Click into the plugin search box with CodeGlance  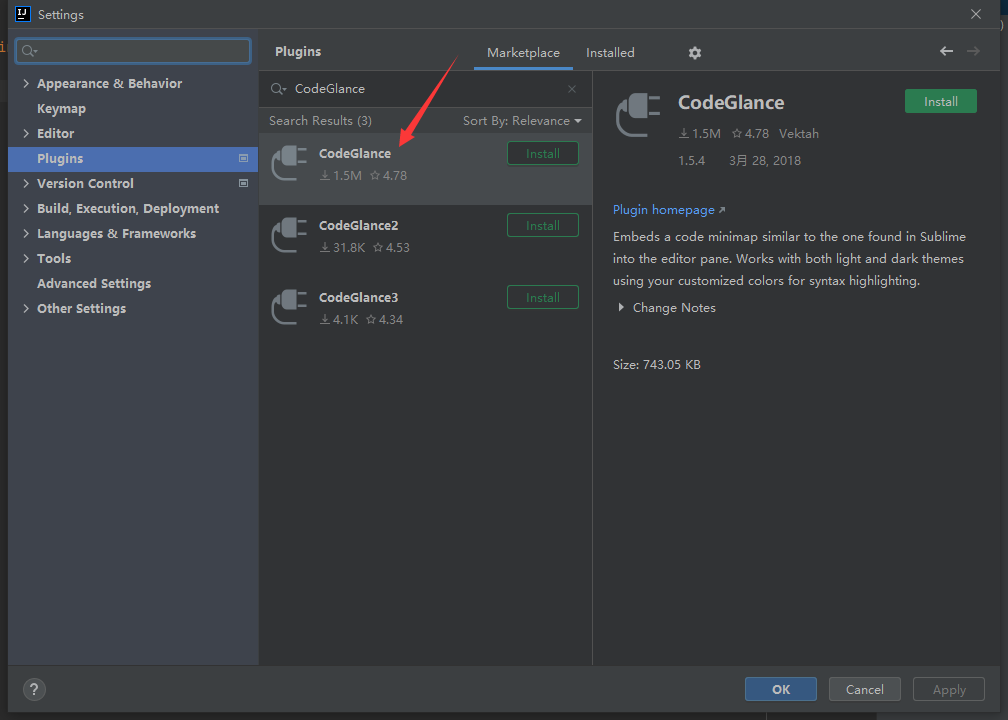click(424, 89)
